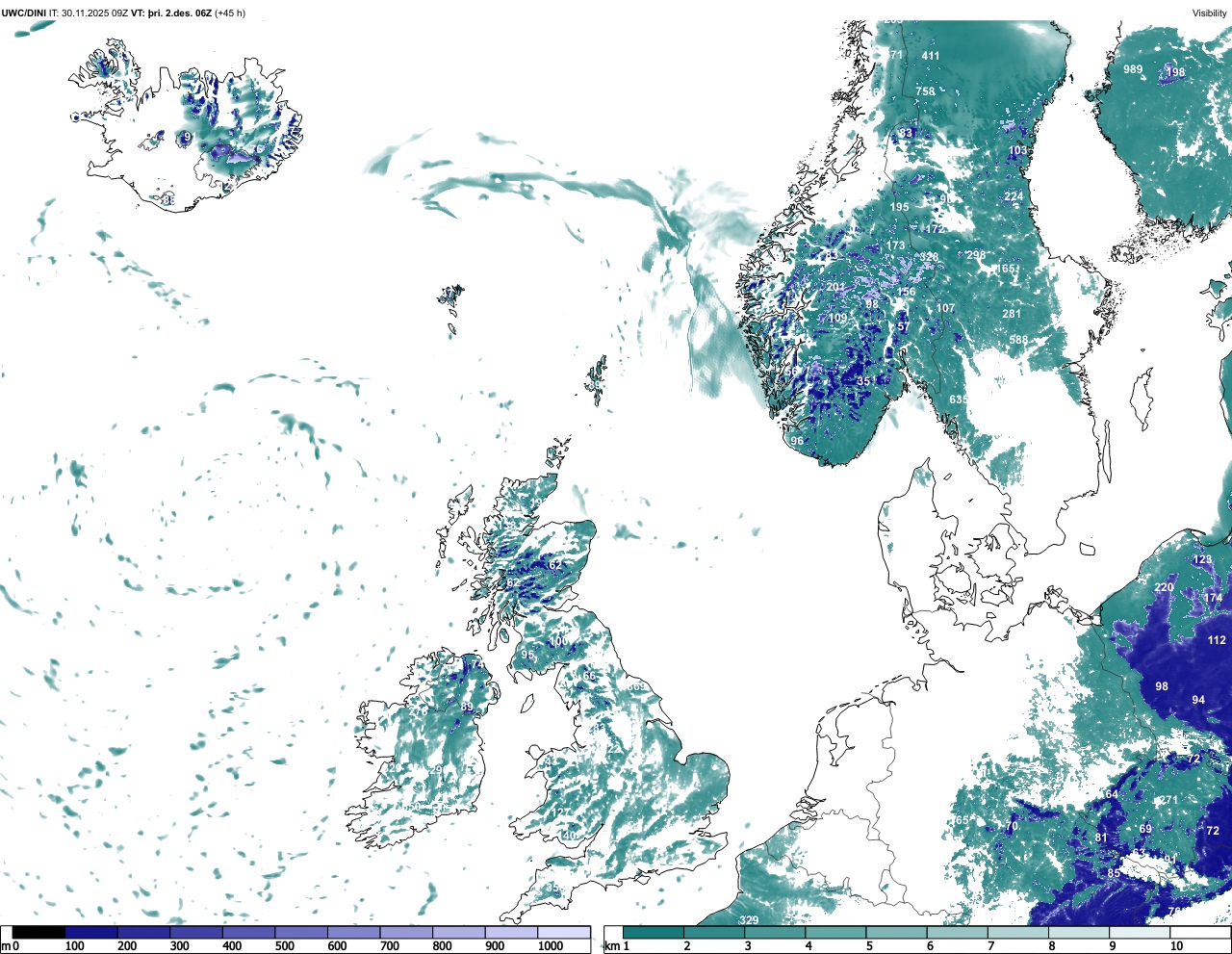Click the legend swatch between 5 and 6 km
The width and height of the screenshot is (1232, 954).
tap(897, 933)
